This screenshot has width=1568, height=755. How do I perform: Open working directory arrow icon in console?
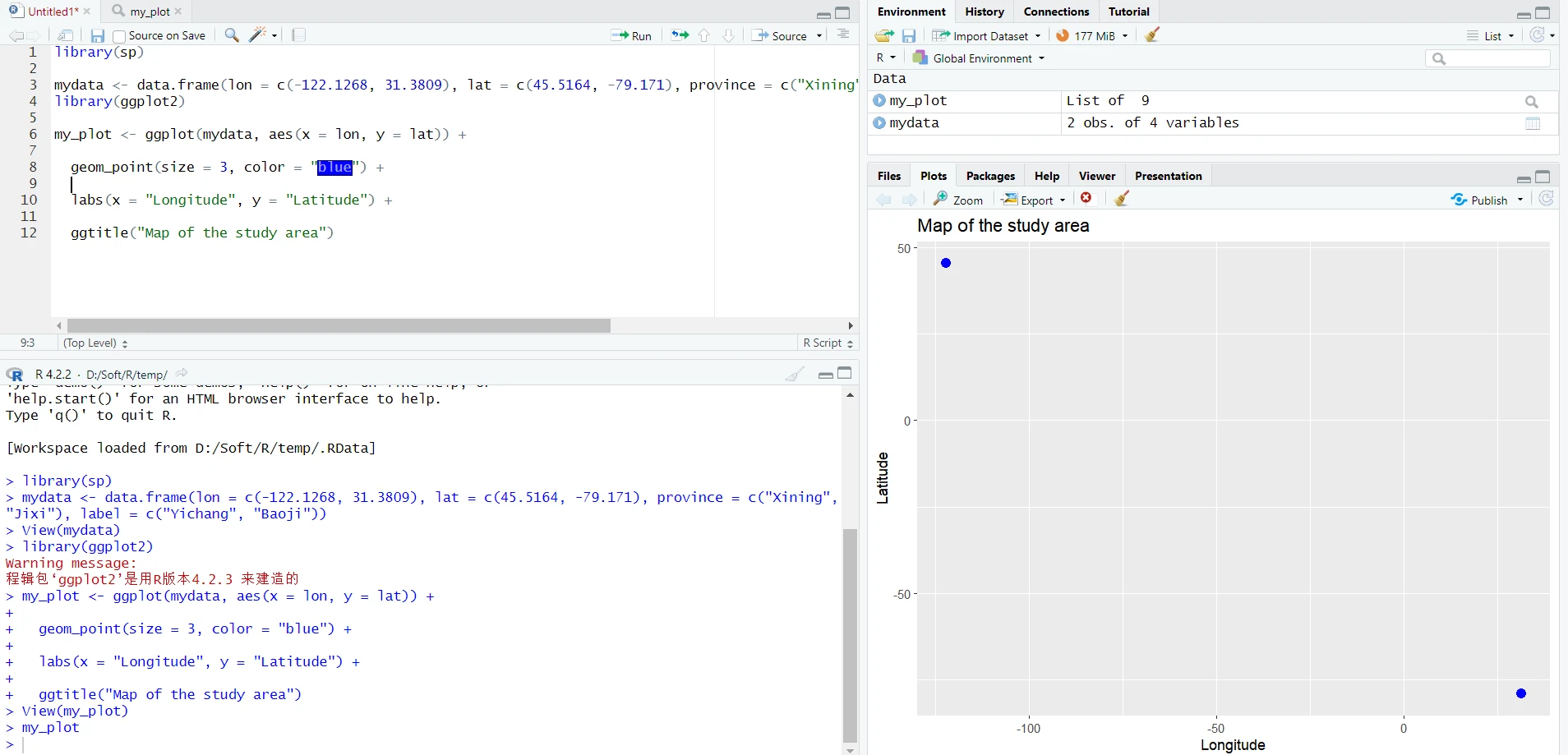[182, 374]
